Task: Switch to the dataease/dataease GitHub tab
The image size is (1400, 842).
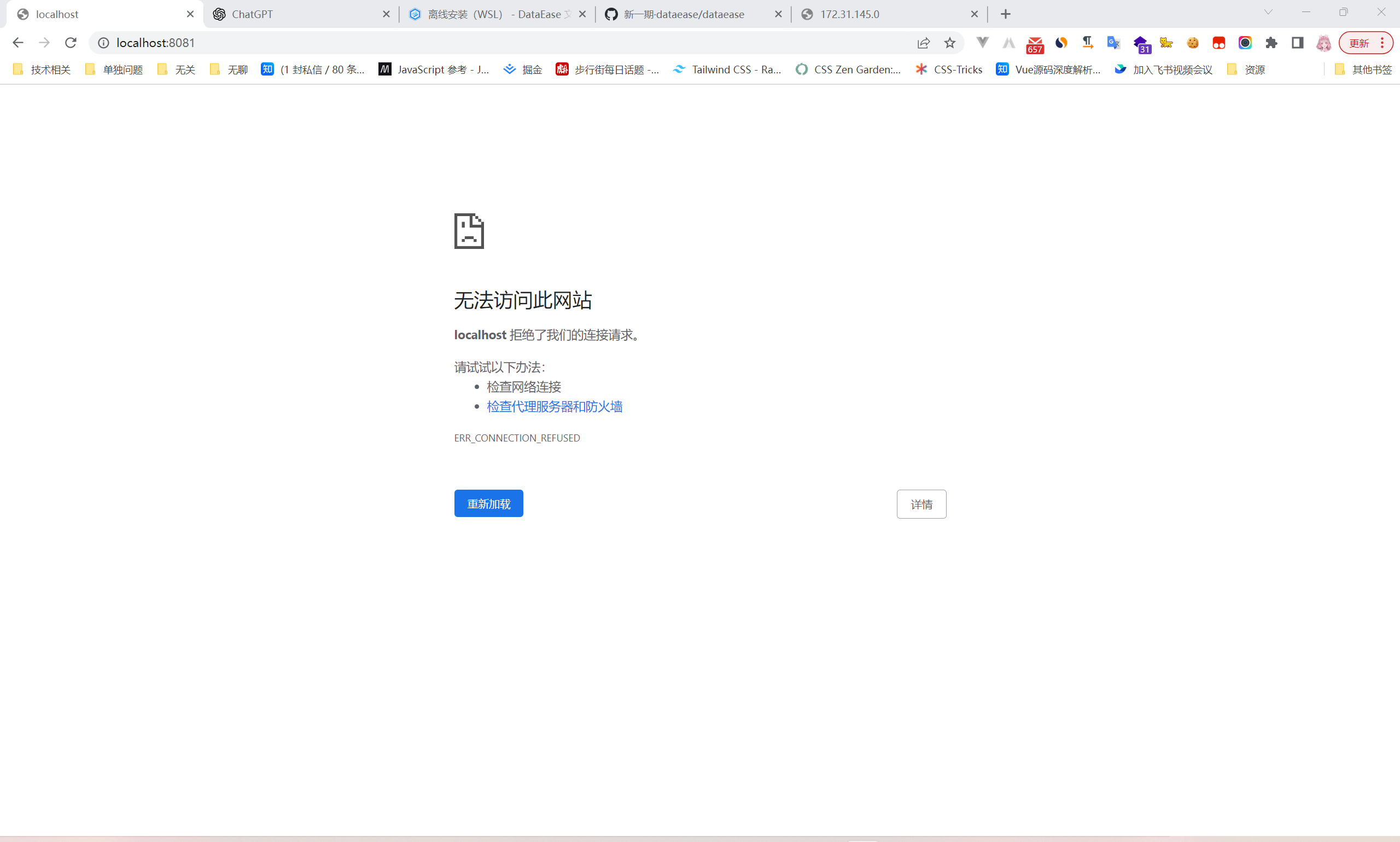Action: pos(693,14)
